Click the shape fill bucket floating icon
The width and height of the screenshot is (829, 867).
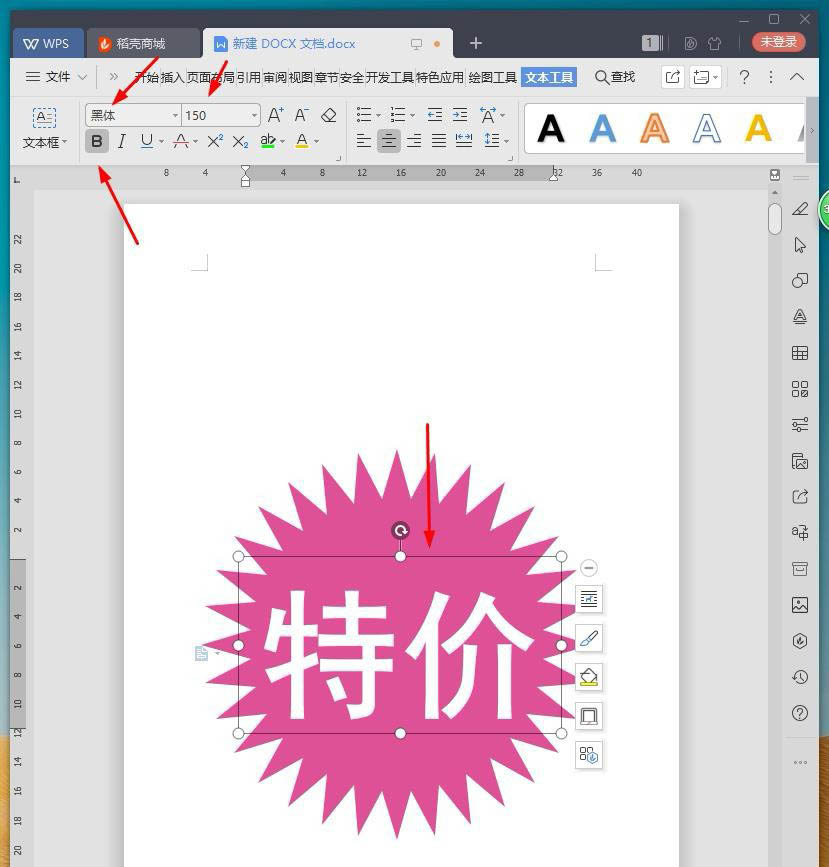point(589,677)
